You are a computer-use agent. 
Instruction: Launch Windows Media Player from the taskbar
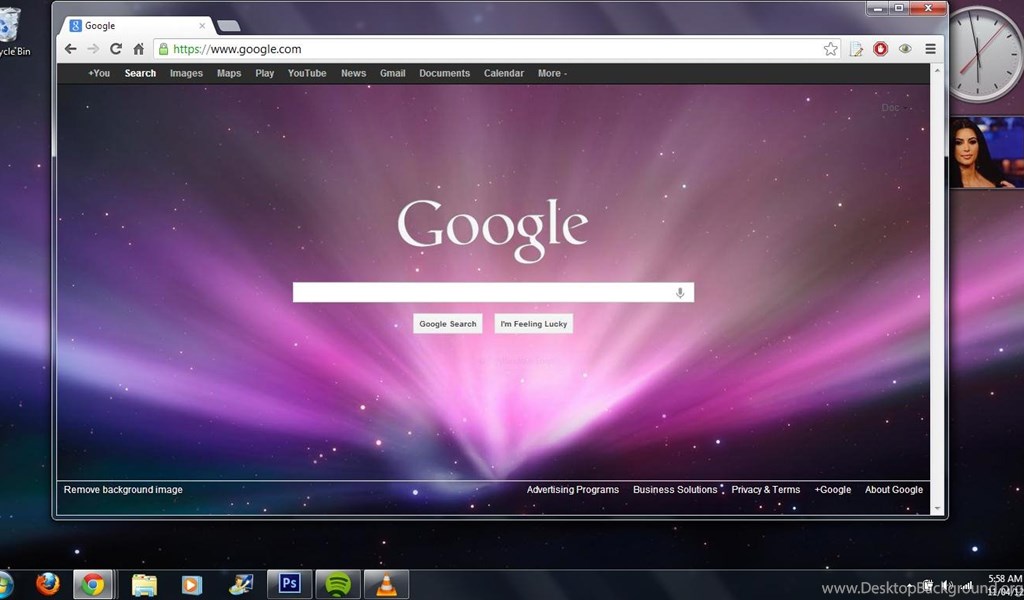pos(191,584)
